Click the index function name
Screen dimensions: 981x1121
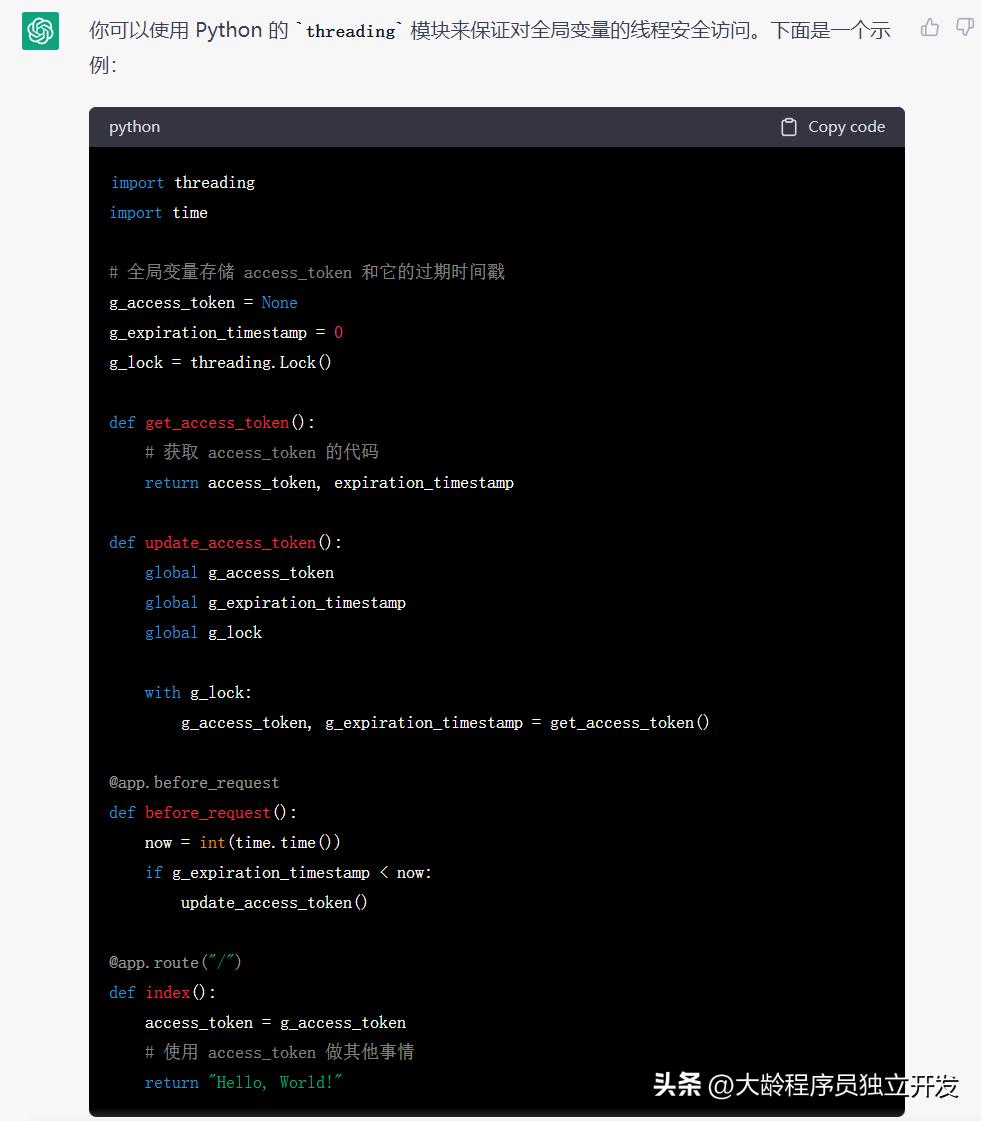click(167, 992)
